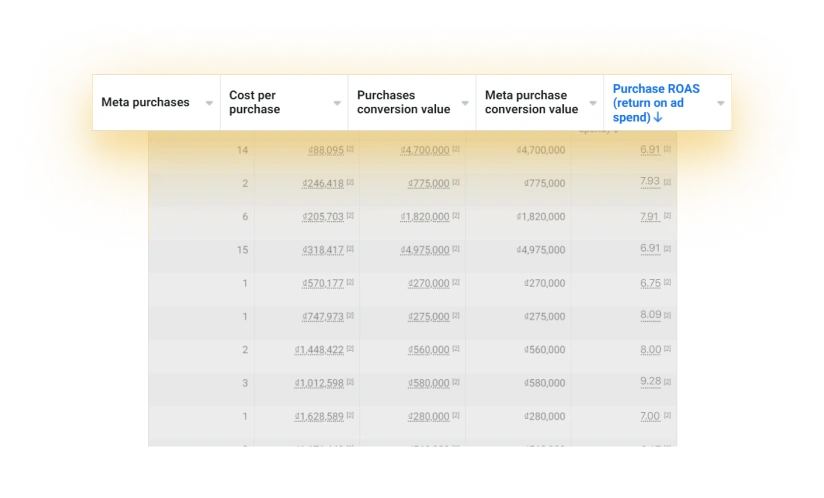This screenshot has height=498, width=824.
Task: Click footnote marker next to 7.93 ROAS
Action: [667, 182]
